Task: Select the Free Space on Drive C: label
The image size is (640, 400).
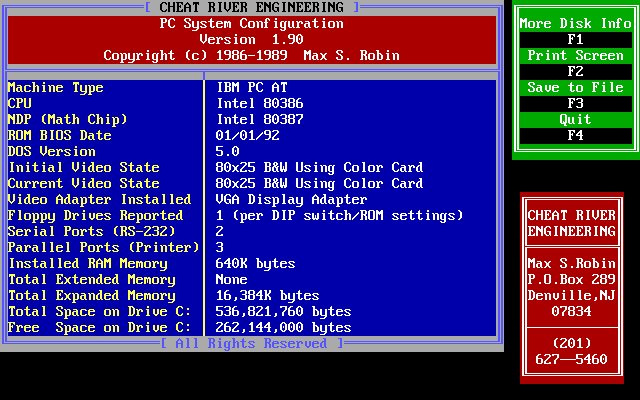Action: coord(100,327)
